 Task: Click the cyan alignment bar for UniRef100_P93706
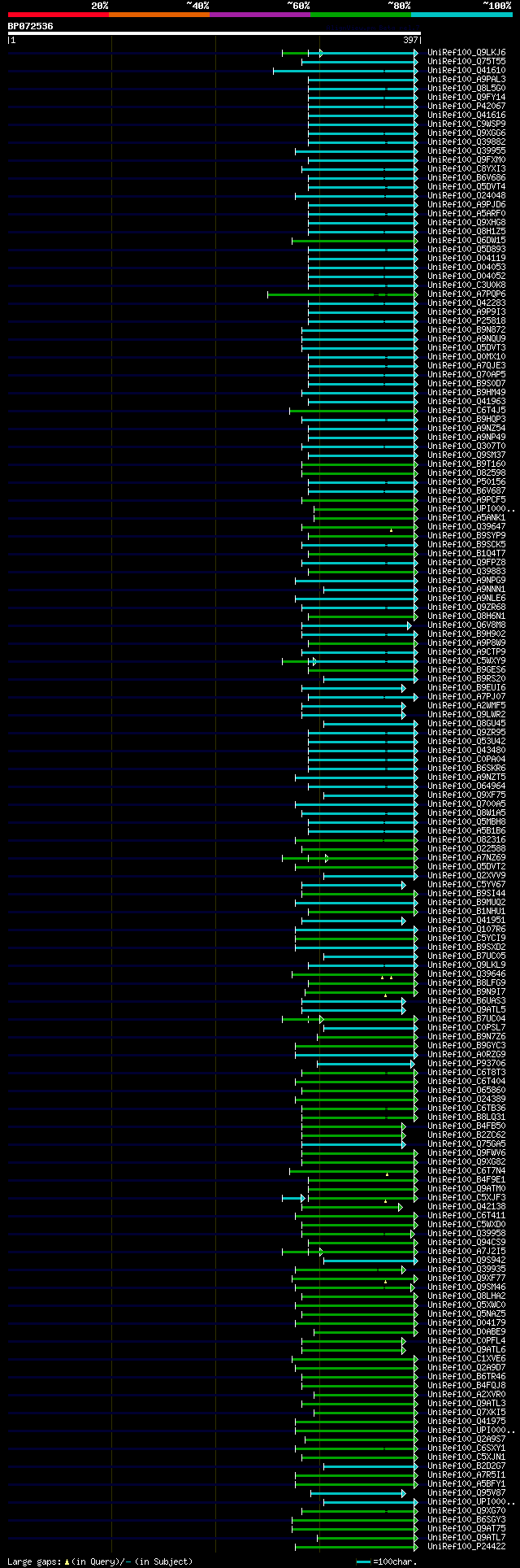point(366,1064)
